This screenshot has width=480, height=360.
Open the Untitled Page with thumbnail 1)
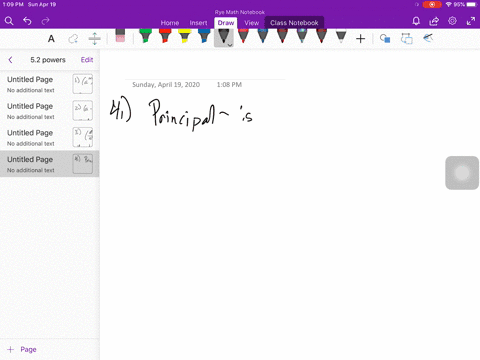tap(49, 84)
